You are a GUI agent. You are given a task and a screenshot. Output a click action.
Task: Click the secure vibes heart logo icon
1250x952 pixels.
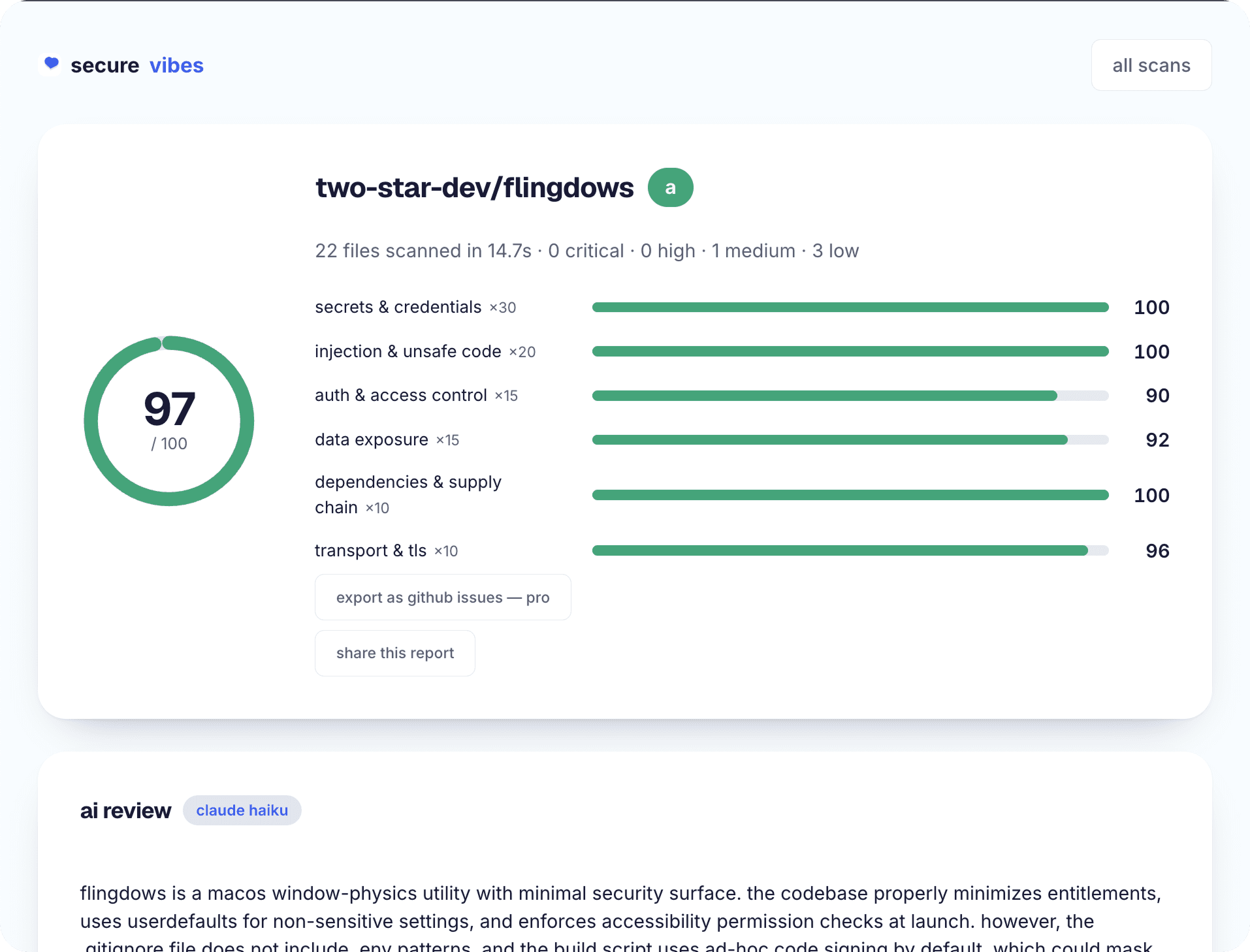(x=51, y=64)
